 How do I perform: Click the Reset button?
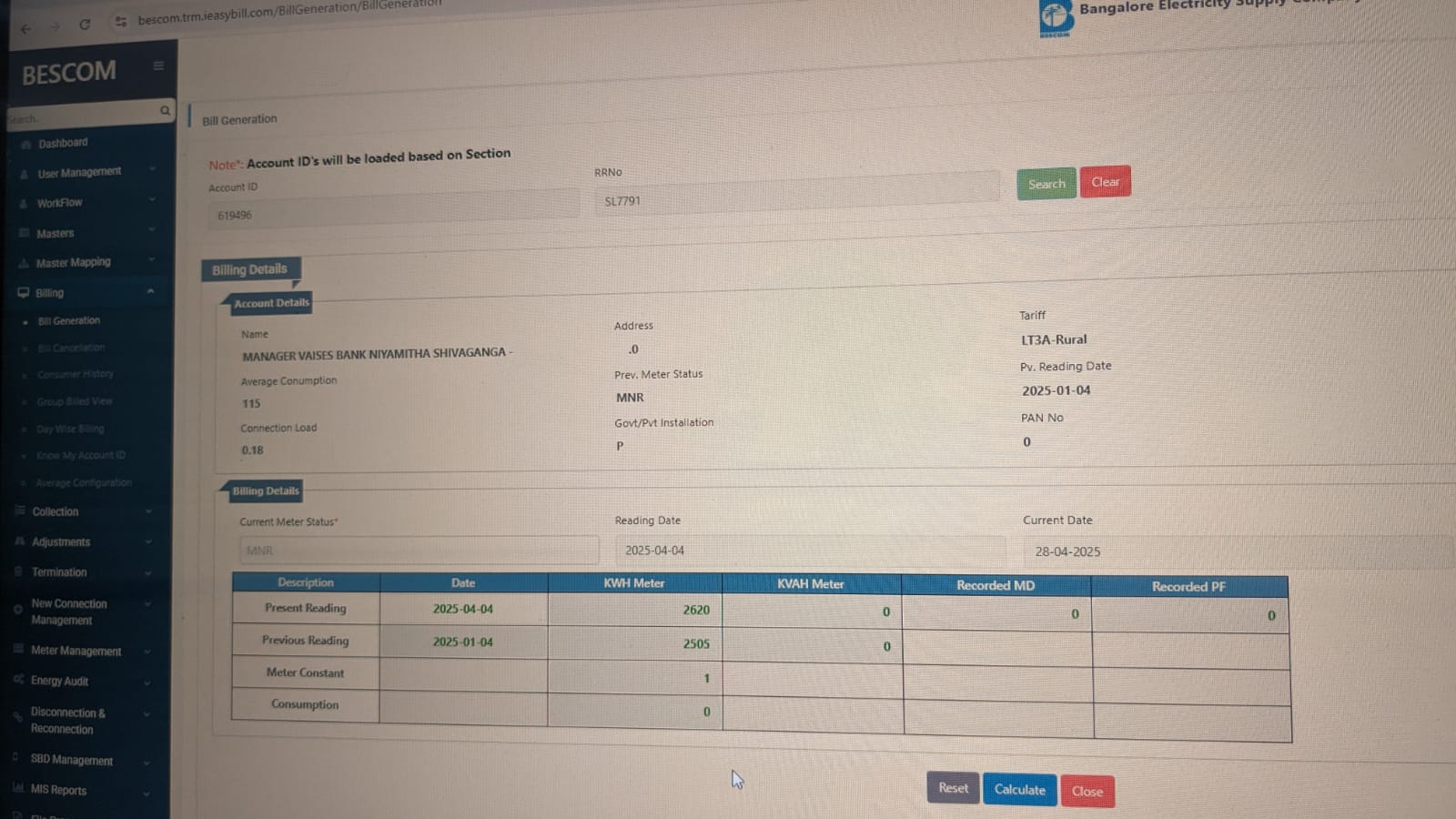(x=953, y=788)
